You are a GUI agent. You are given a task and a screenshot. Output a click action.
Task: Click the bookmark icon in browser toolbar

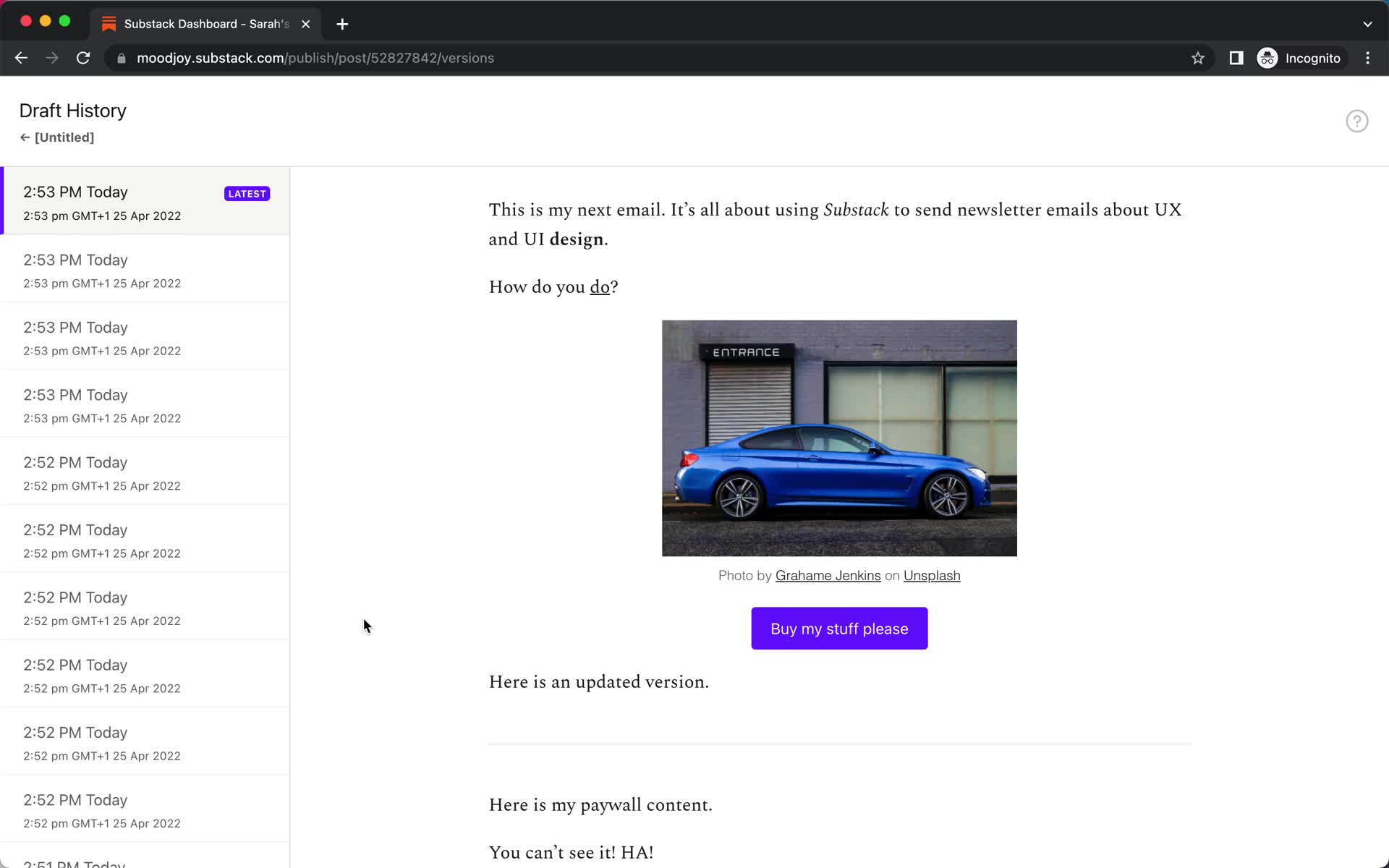pyautogui.click(x=1197, y=57)
